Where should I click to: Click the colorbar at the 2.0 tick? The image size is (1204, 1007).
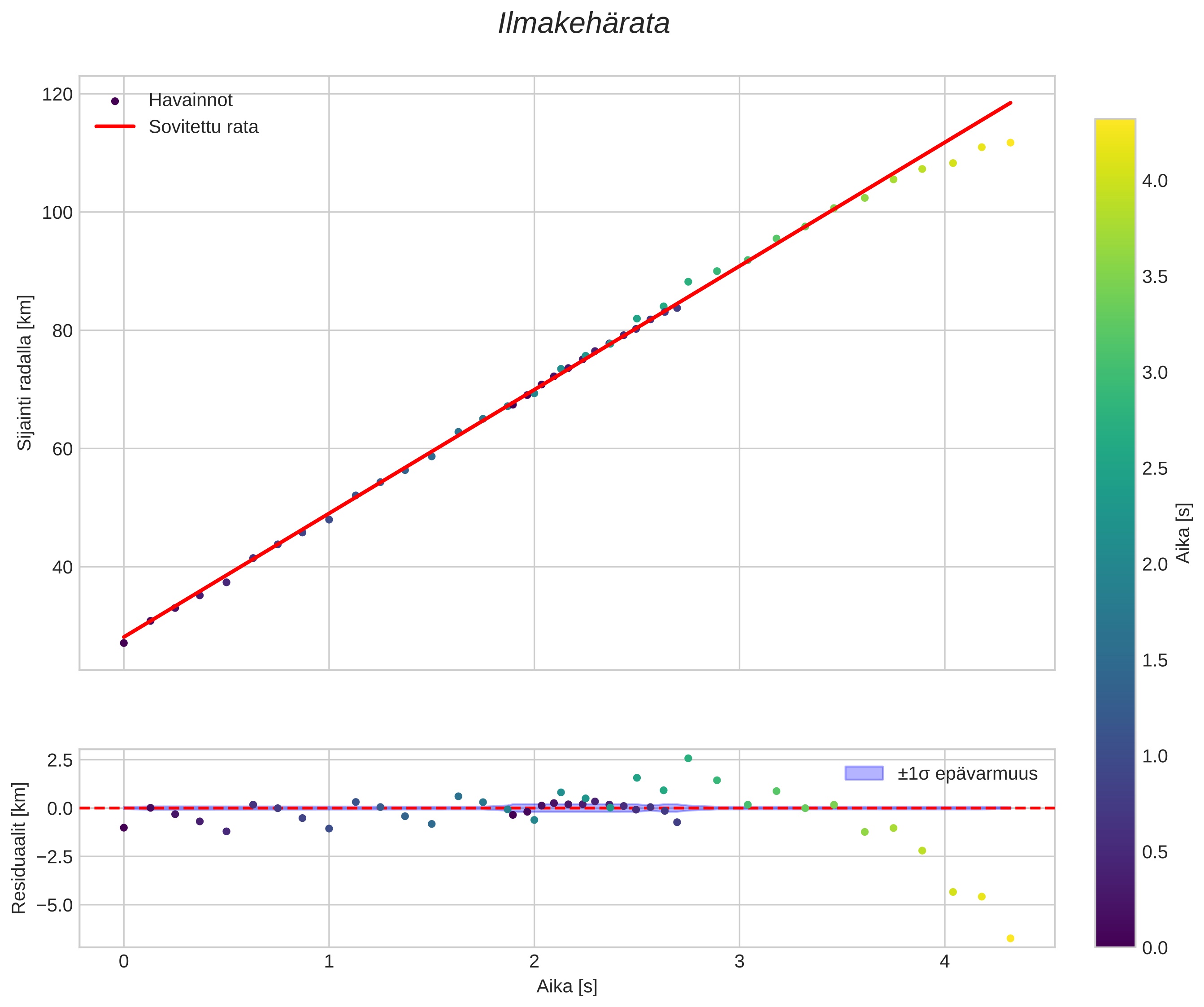click(1115, 564)
